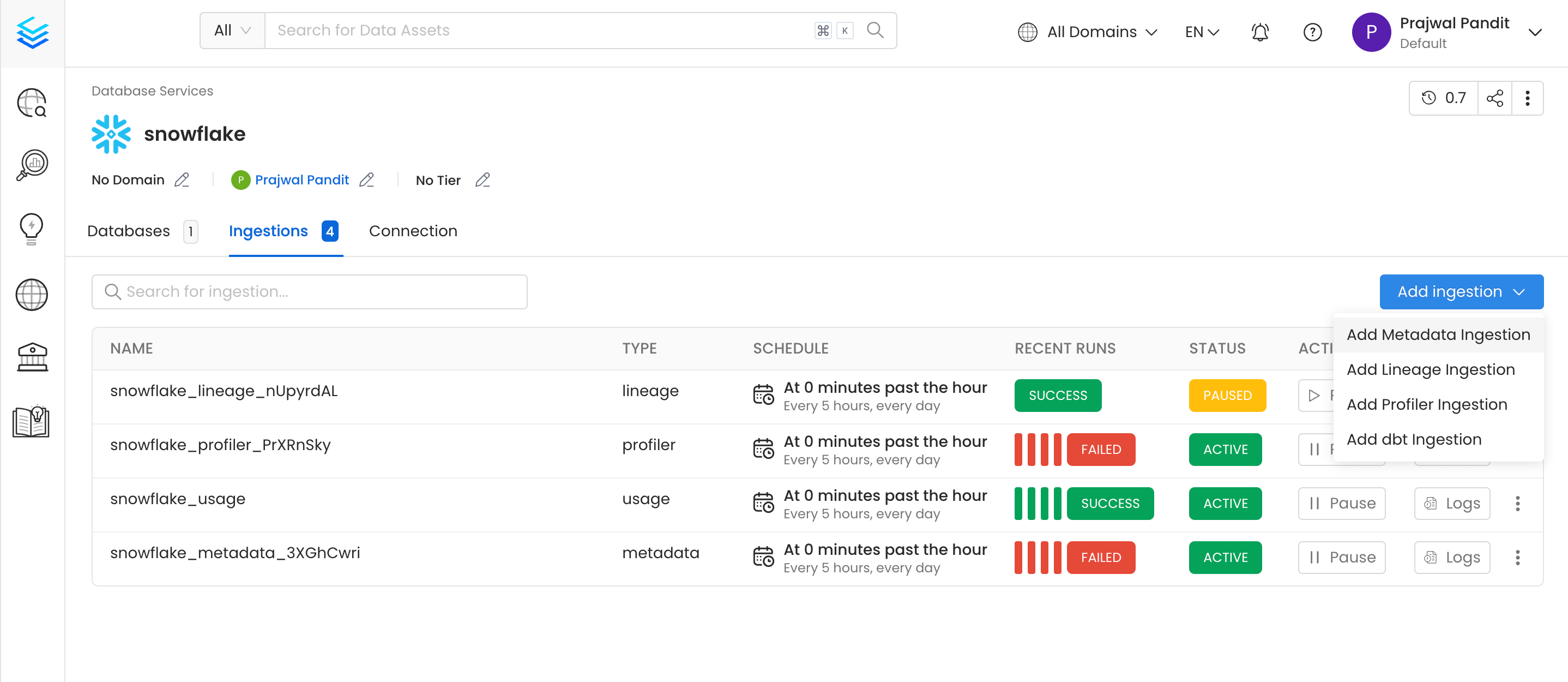Screen dimensions: 1568x682
Task: Click the schedule calendar icon for snowflake_usage
Action: coord(763,504)
